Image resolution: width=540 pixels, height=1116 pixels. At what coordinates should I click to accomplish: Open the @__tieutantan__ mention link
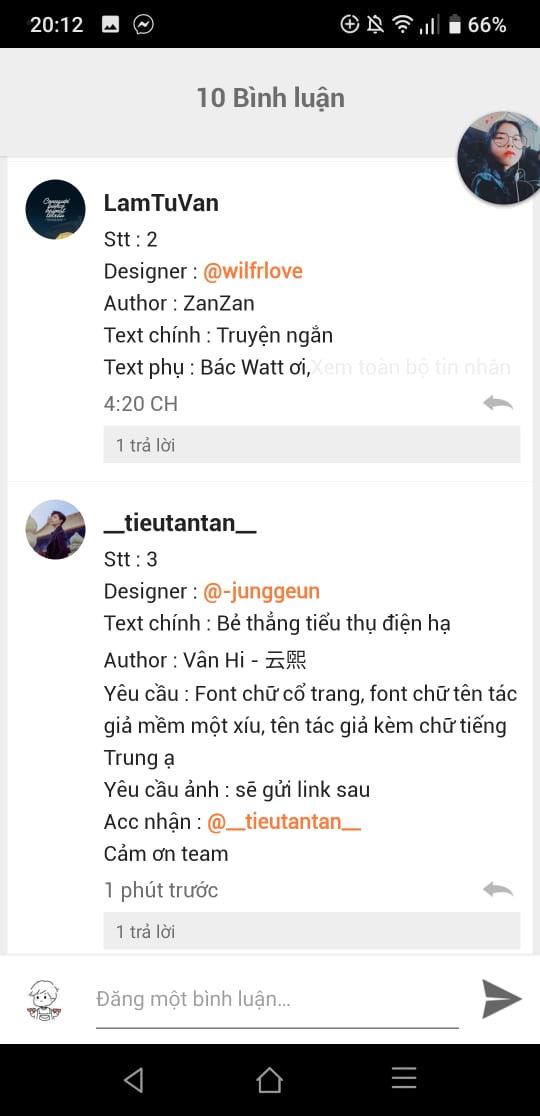[x=284, y=822]
